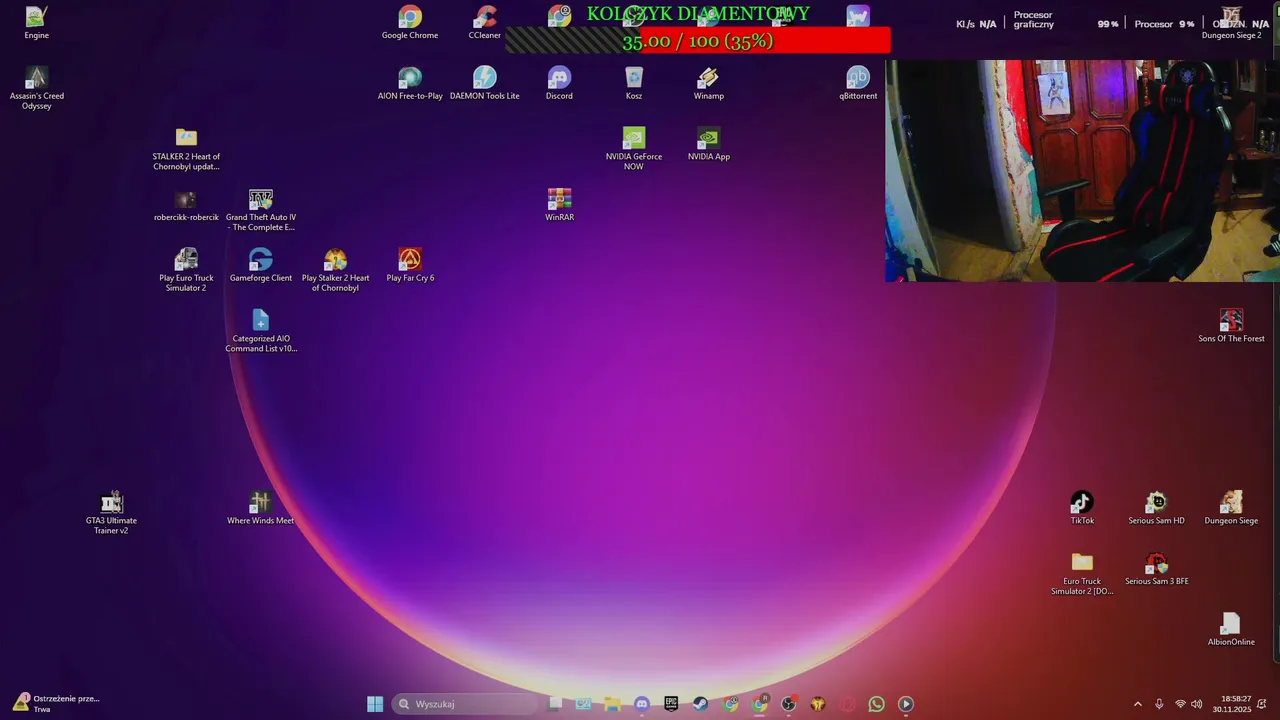Image resolution: width=1280 pixels, height=720 pixels.
Task: Open Google Chrome desktop shortcut
Action: click(x=410, y=22)
